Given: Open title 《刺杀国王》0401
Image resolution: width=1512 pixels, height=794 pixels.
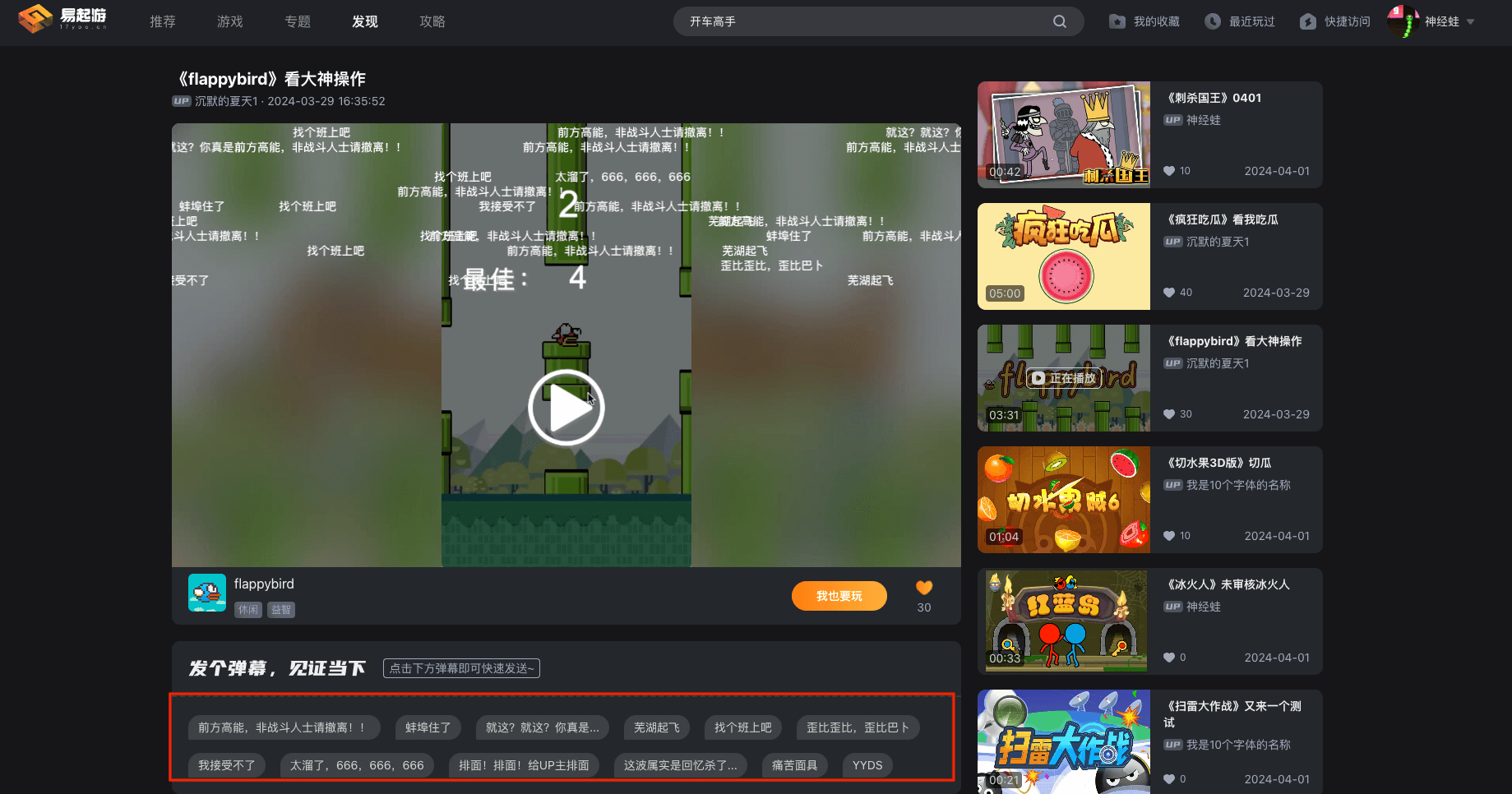Looking at the screenshot, I should [x=1214, y=98].
